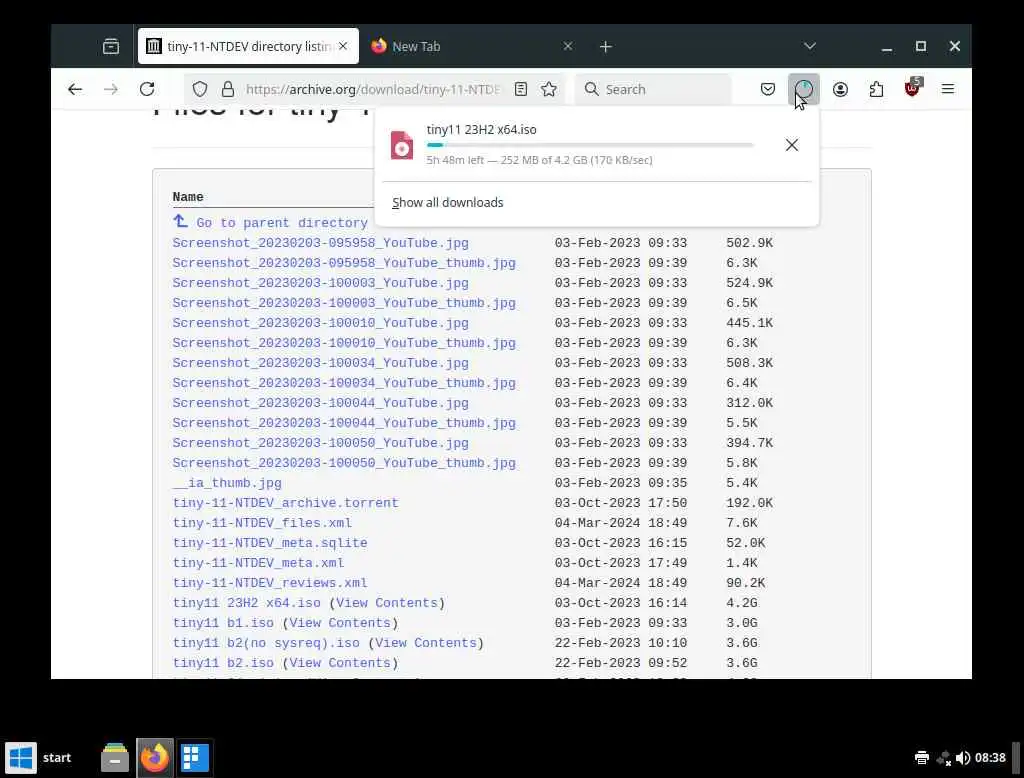
Task: Open the extensions puzzle icon
Action: [876, 89]
